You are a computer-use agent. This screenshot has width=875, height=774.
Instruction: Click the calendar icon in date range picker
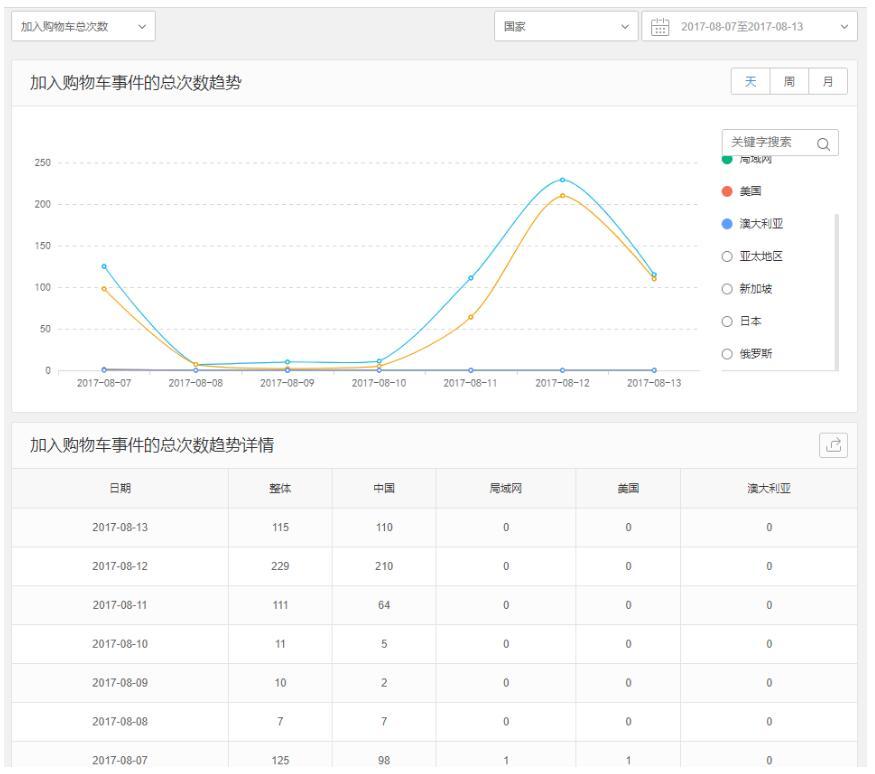660,26
